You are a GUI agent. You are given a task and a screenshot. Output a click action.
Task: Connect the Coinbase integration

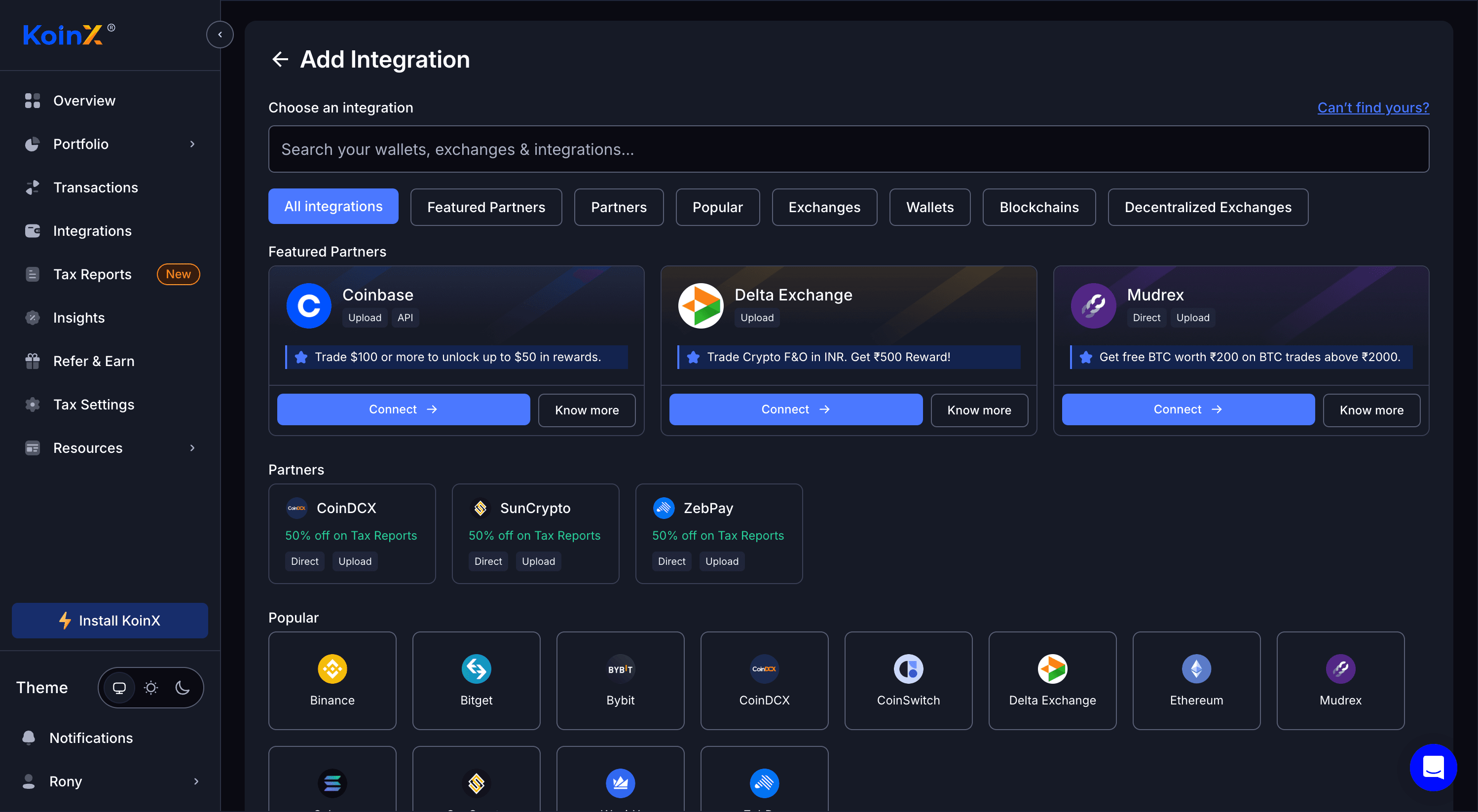point(404,409)
